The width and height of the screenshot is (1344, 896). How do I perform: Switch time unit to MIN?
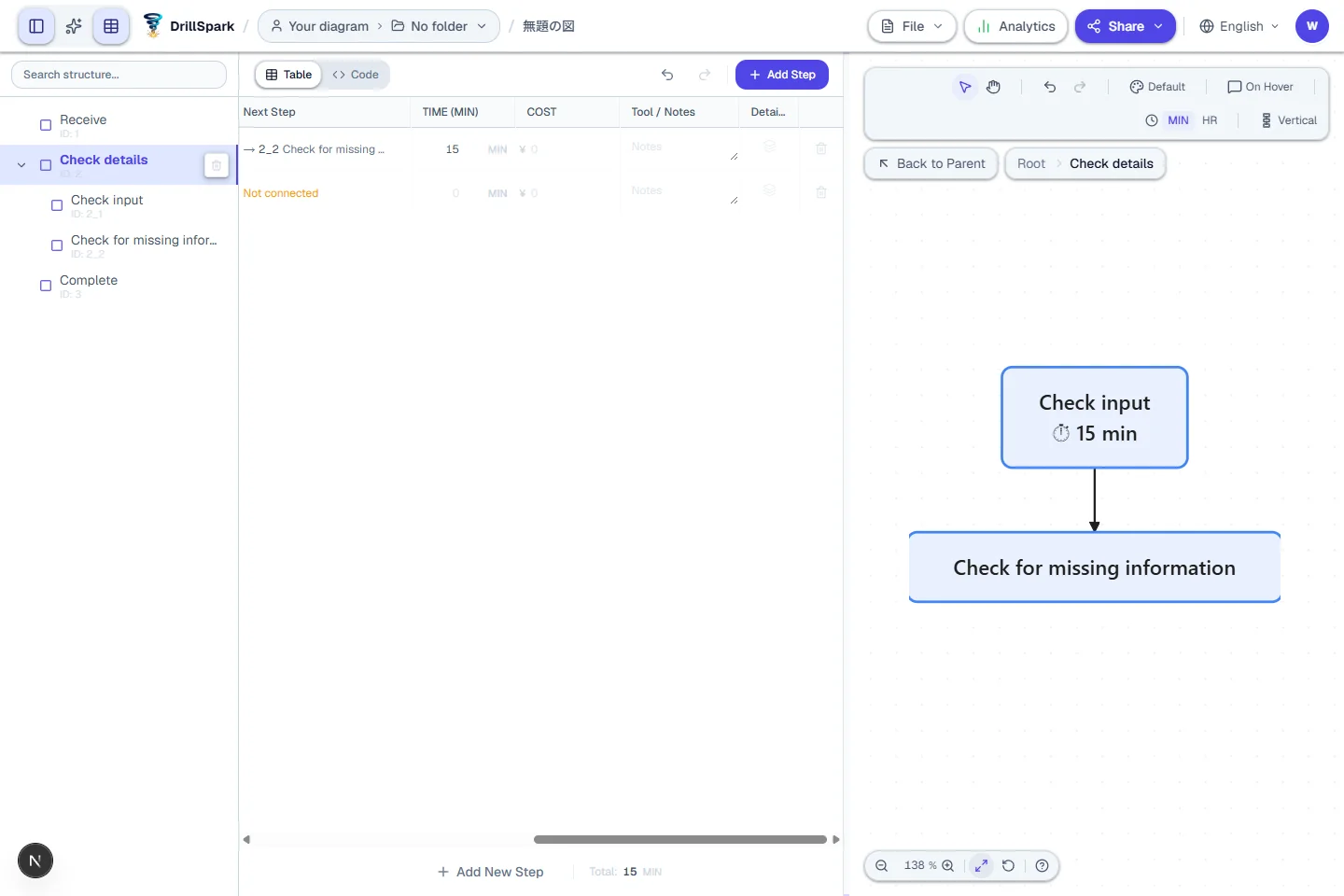coord(1178,120)
